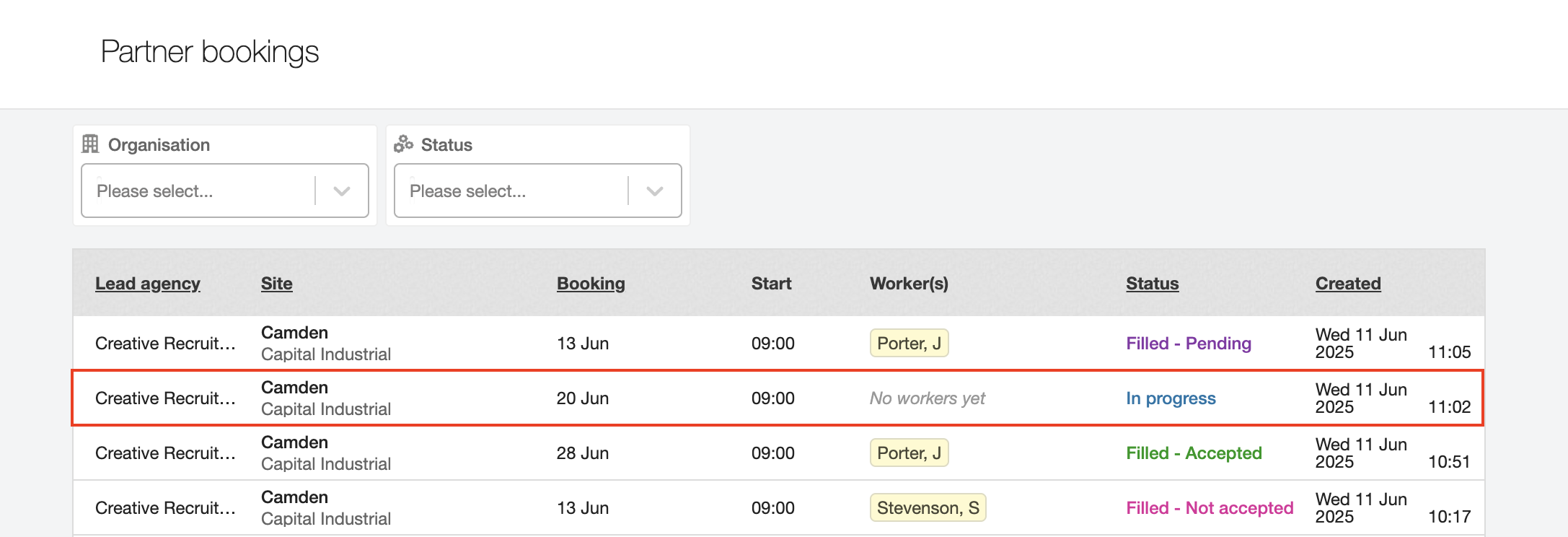This screenshot has height=537, width=1568.
Task: Sort bookings by Booking column header
Action: pos(591,284)
